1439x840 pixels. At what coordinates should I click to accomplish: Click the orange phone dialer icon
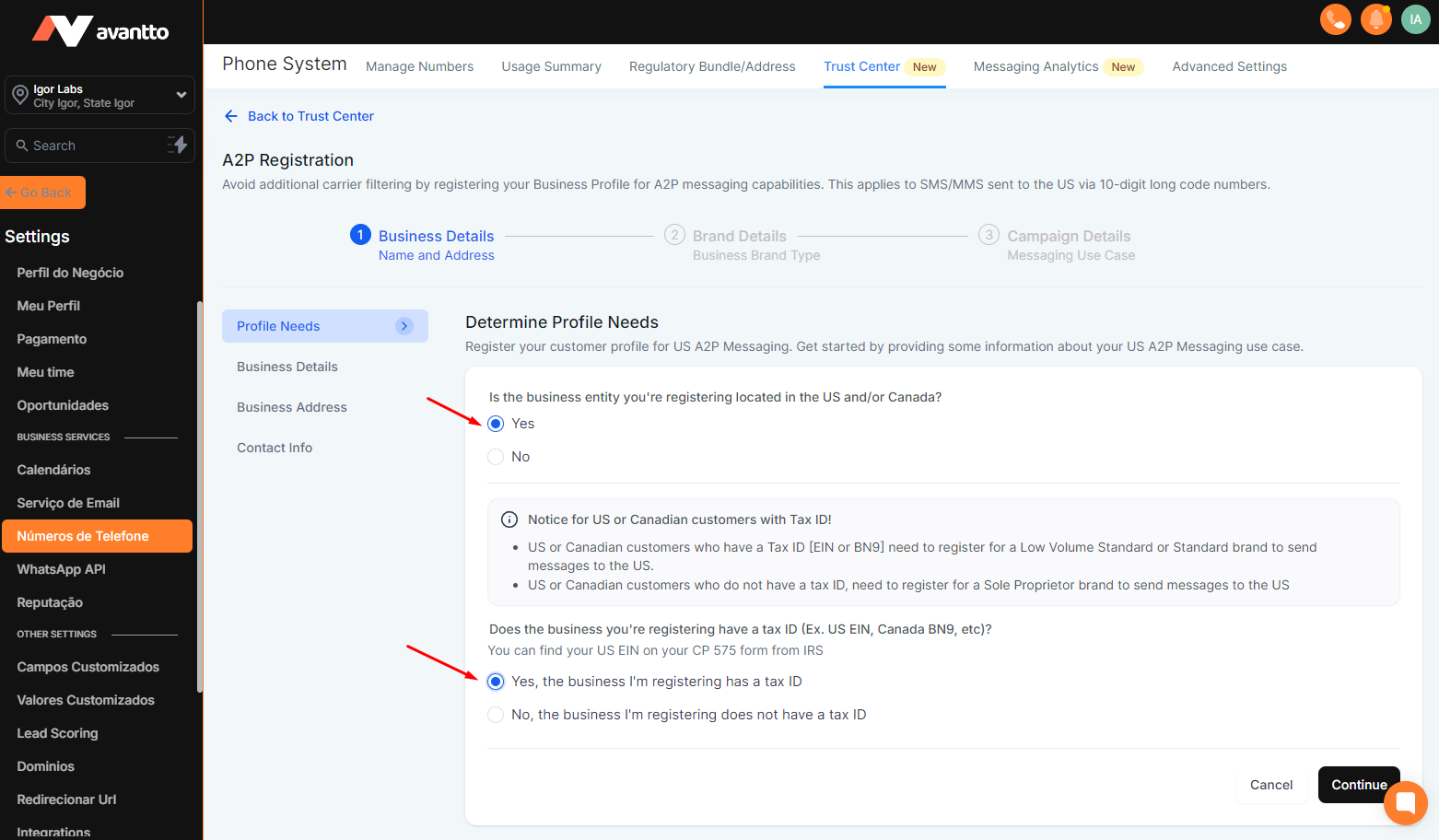tap(1335, 19)
